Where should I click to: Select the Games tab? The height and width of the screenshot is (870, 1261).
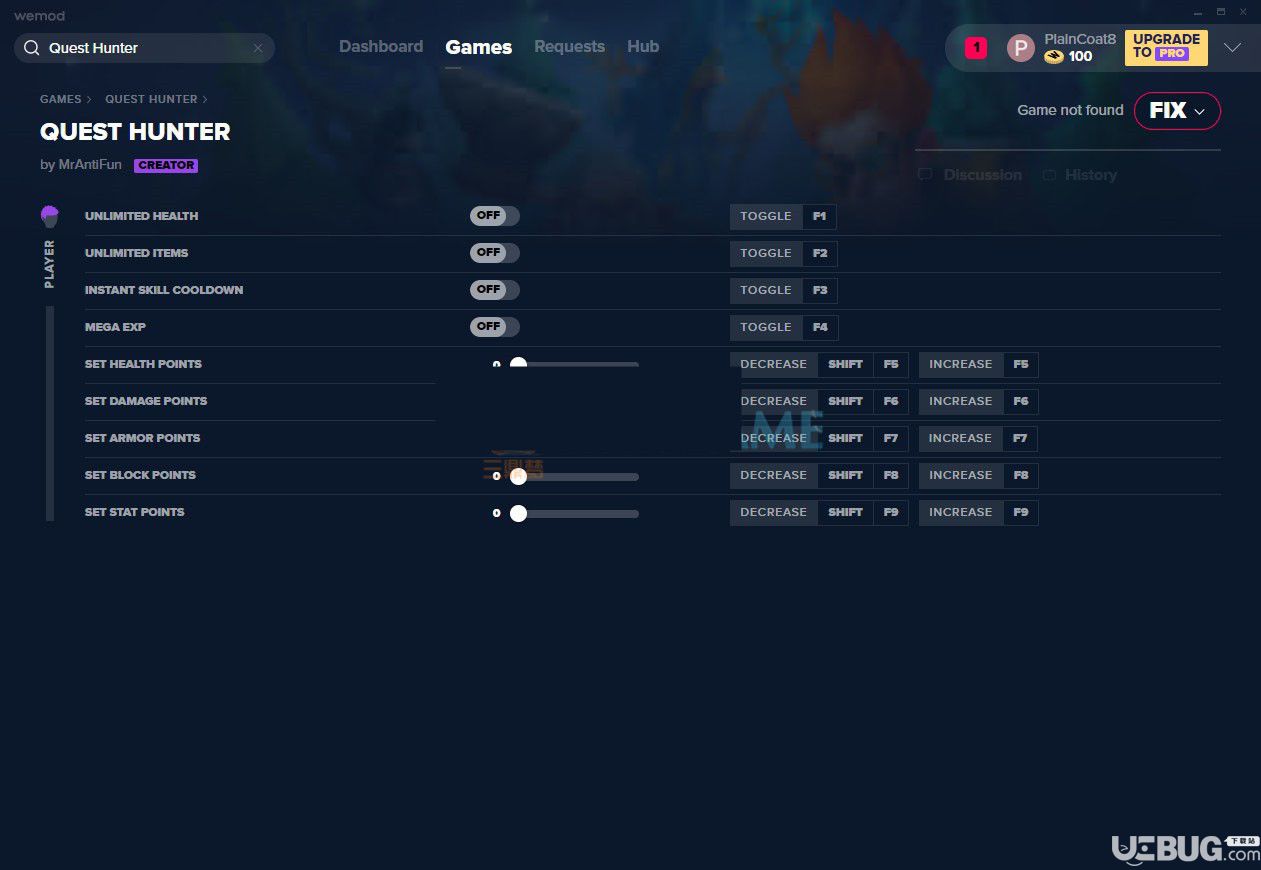click(479, 47)
